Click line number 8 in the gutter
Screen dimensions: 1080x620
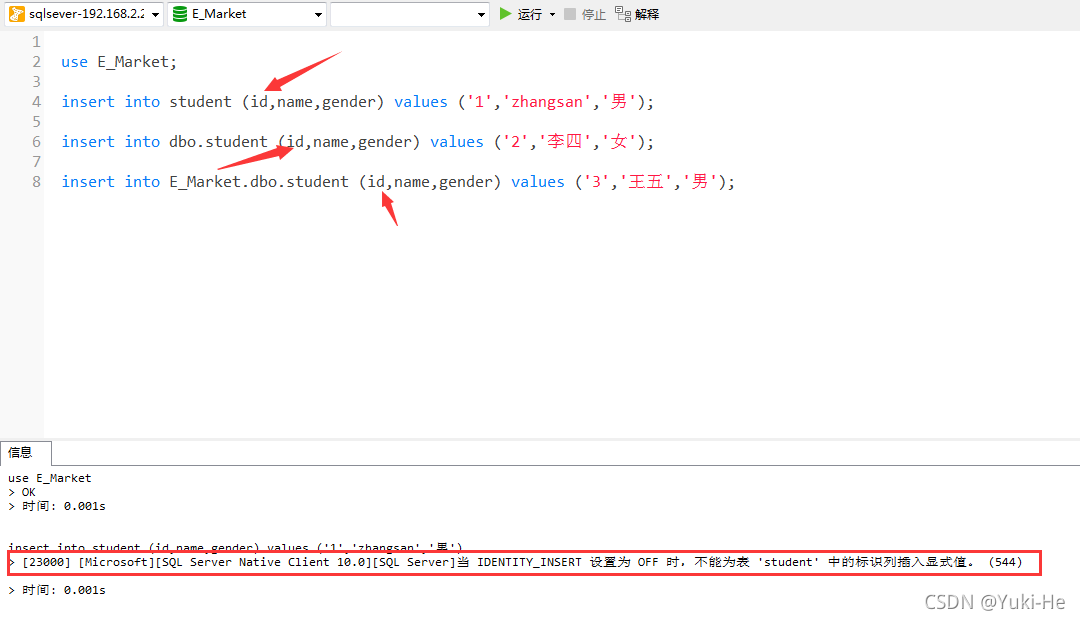click(37, 182)
